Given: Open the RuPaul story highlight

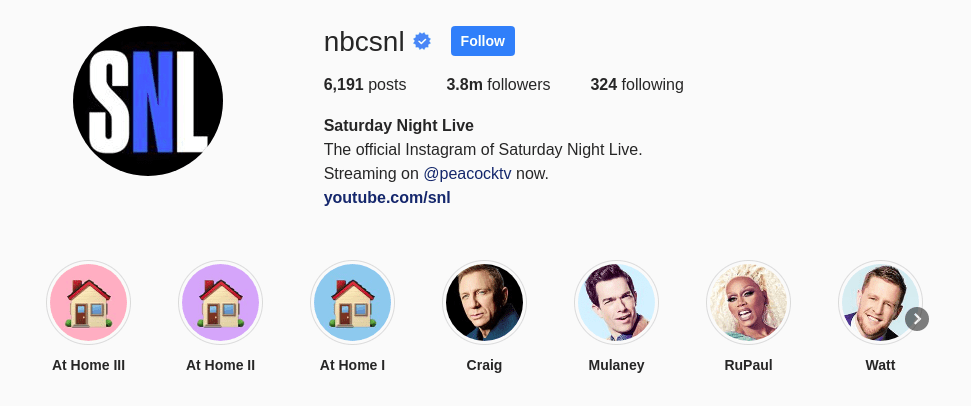Looking at the screenshot, I should click(748, 303).
